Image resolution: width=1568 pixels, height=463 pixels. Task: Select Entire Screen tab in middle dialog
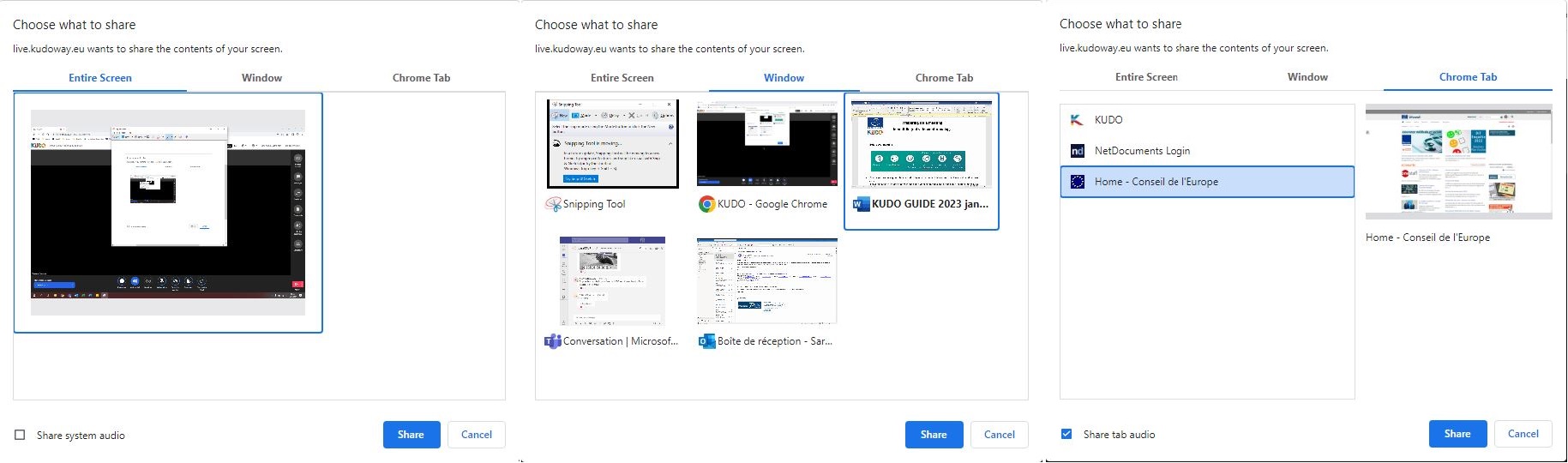pyautogui.click(x=622, y=78)
